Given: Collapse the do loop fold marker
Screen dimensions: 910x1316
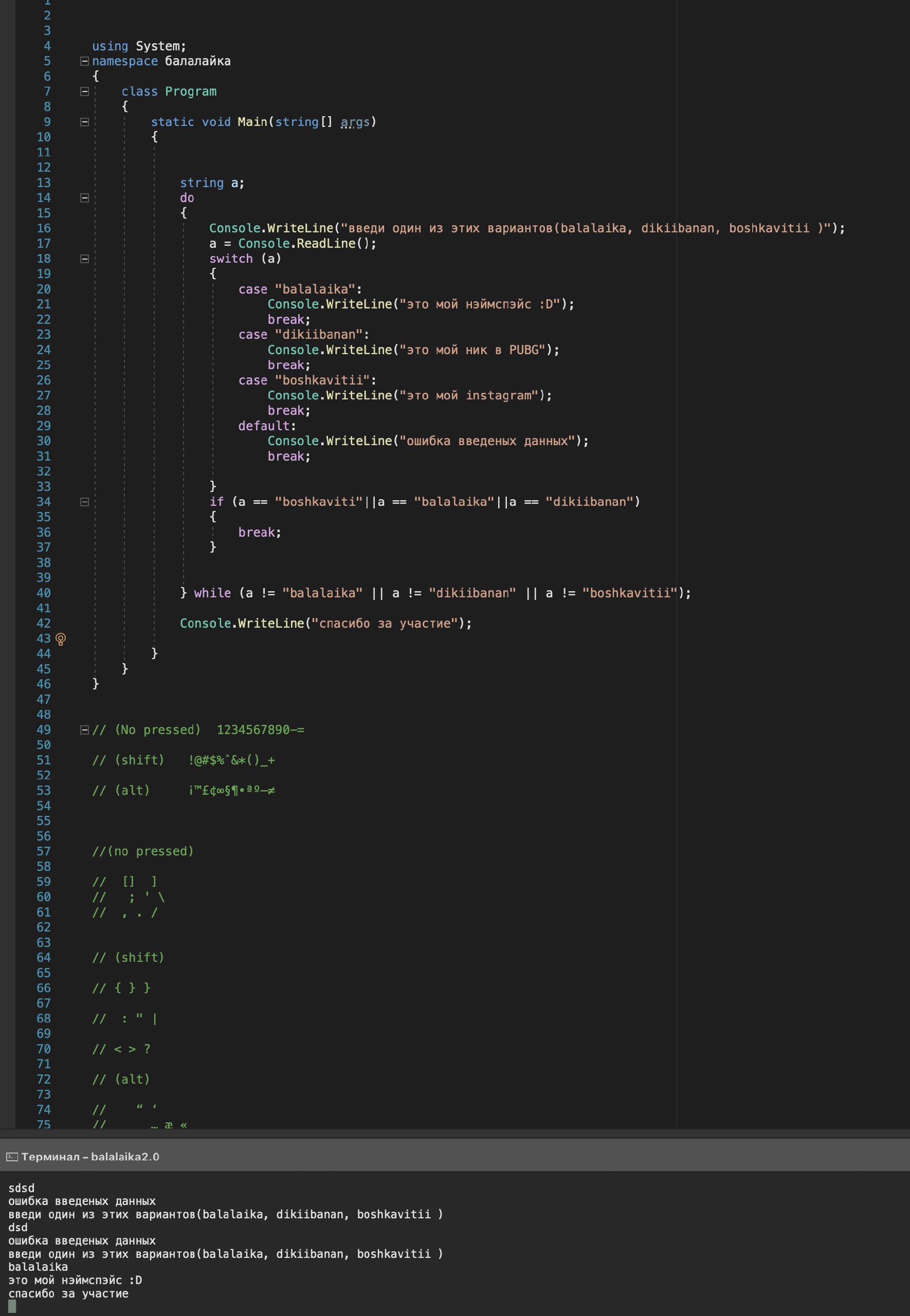Looking at the screenshot, I should pyautogui.click(x=84, y=198).
